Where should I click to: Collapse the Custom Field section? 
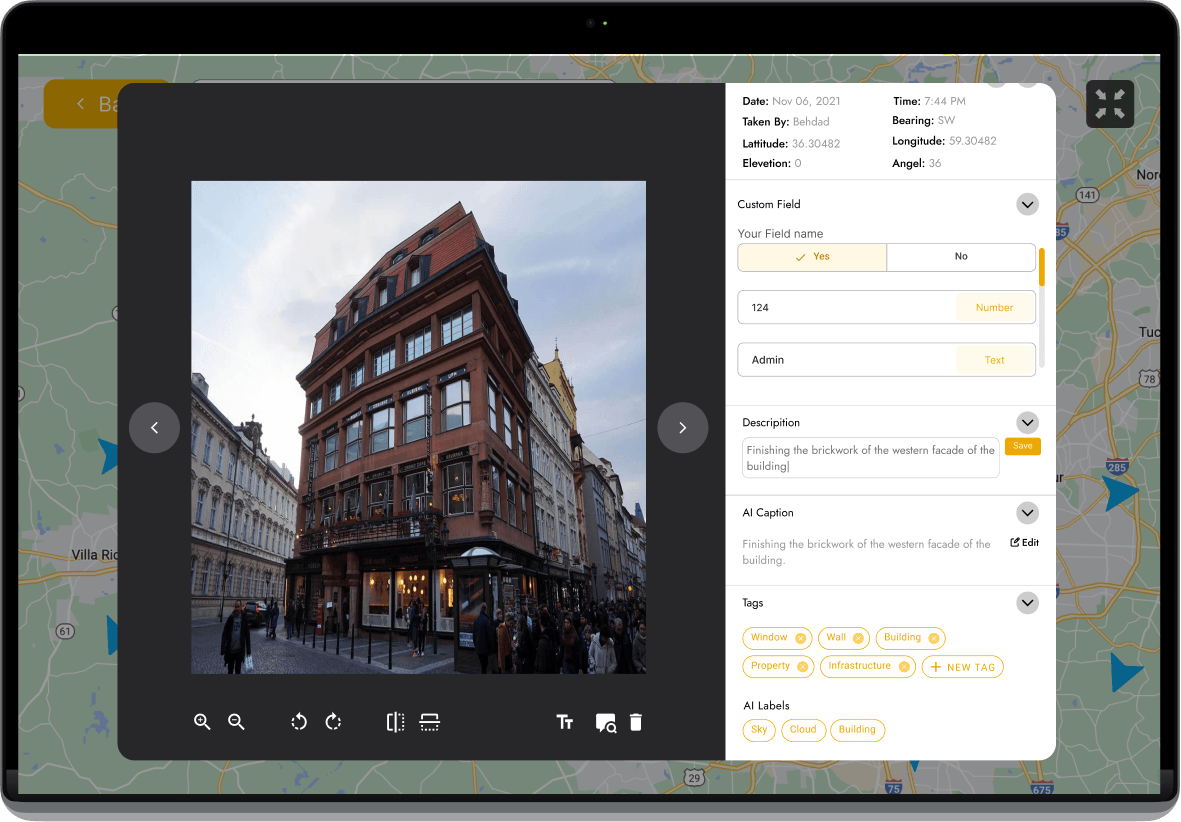point(1027,204)
